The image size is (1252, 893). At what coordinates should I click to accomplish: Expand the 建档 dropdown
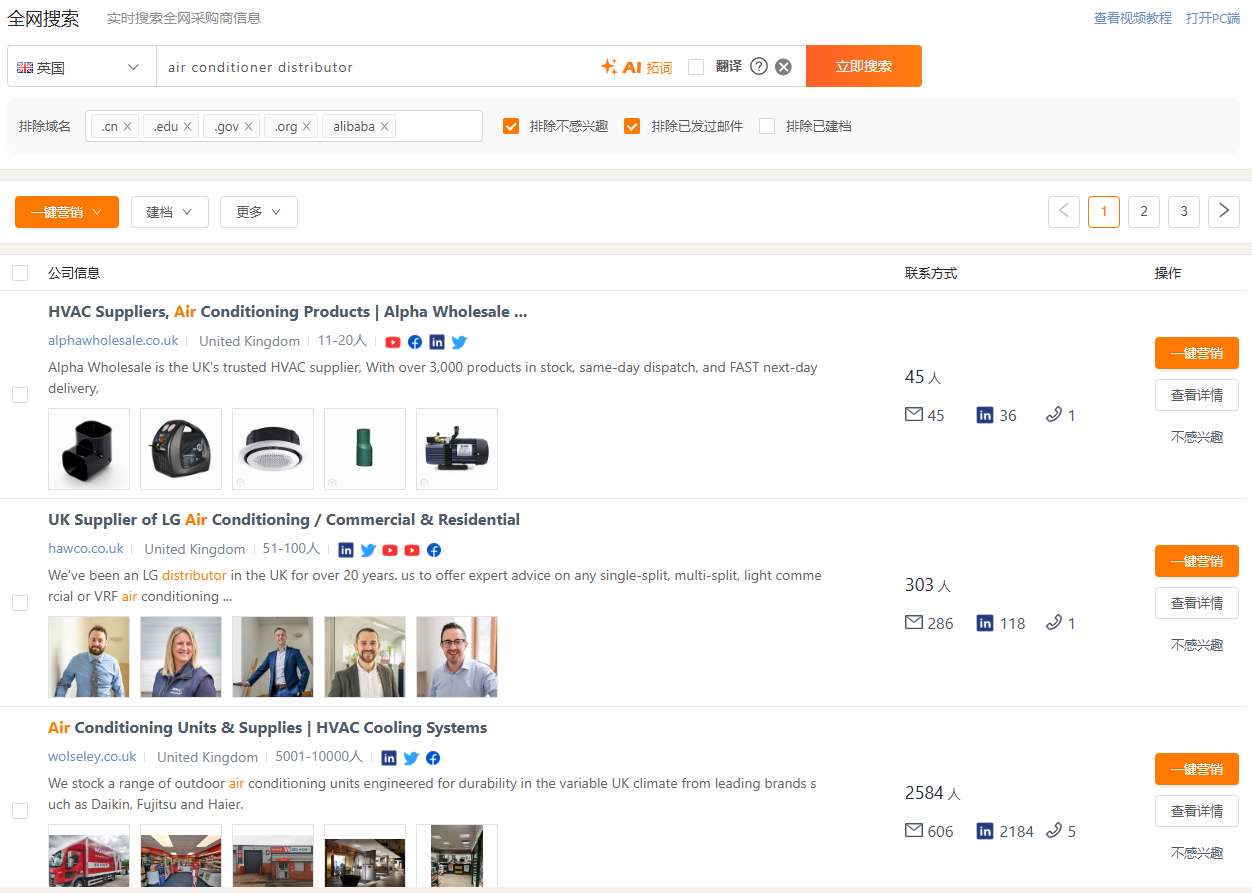pos(170,212)
